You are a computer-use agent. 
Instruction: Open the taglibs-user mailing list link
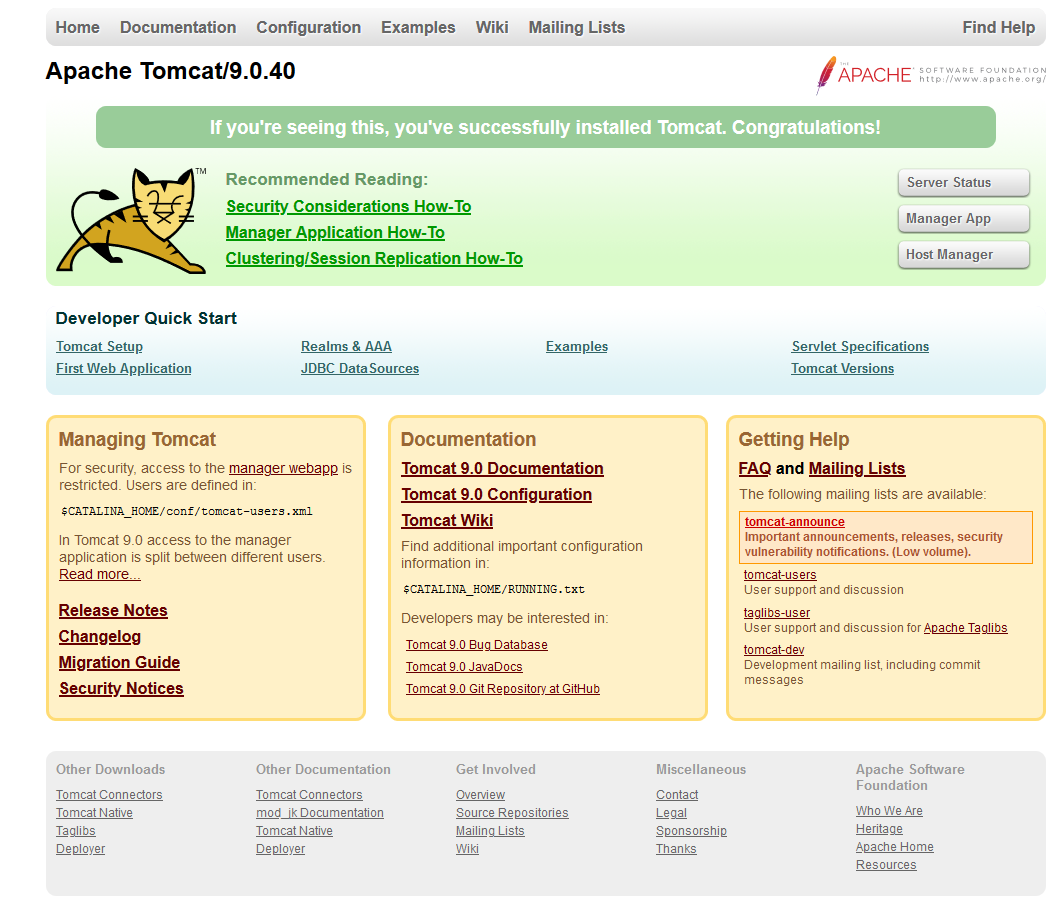click(x=777, y=612)
